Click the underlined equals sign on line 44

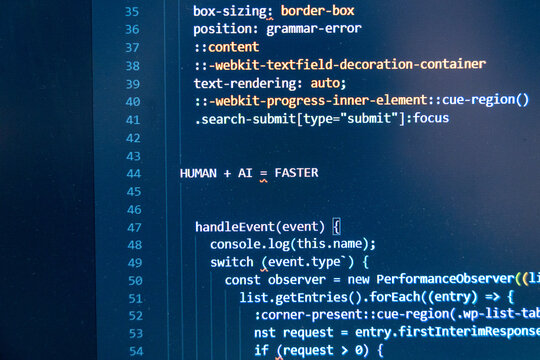(x=263, y=174)
